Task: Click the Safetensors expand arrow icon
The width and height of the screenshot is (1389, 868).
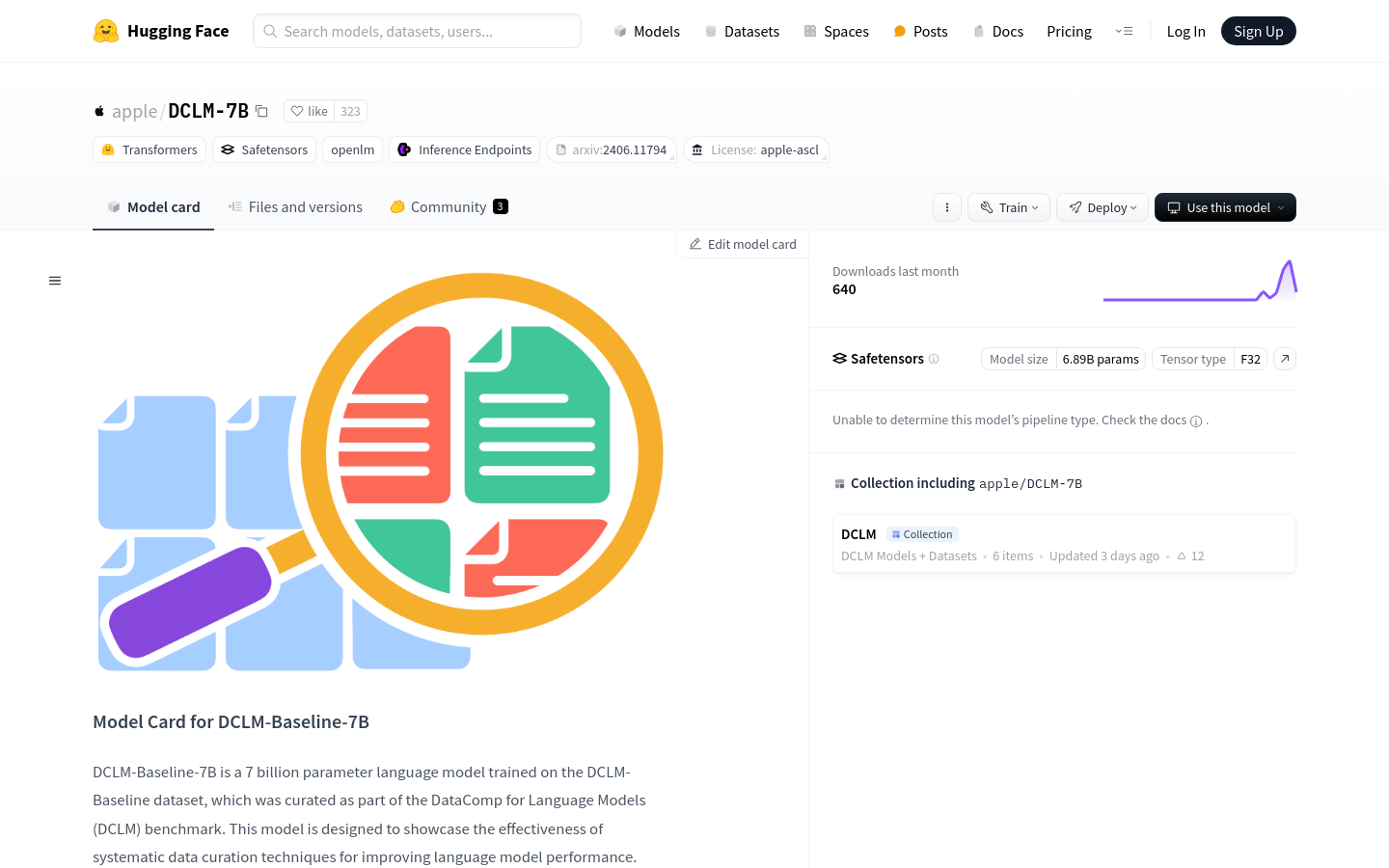Action: coord(1284,359)
